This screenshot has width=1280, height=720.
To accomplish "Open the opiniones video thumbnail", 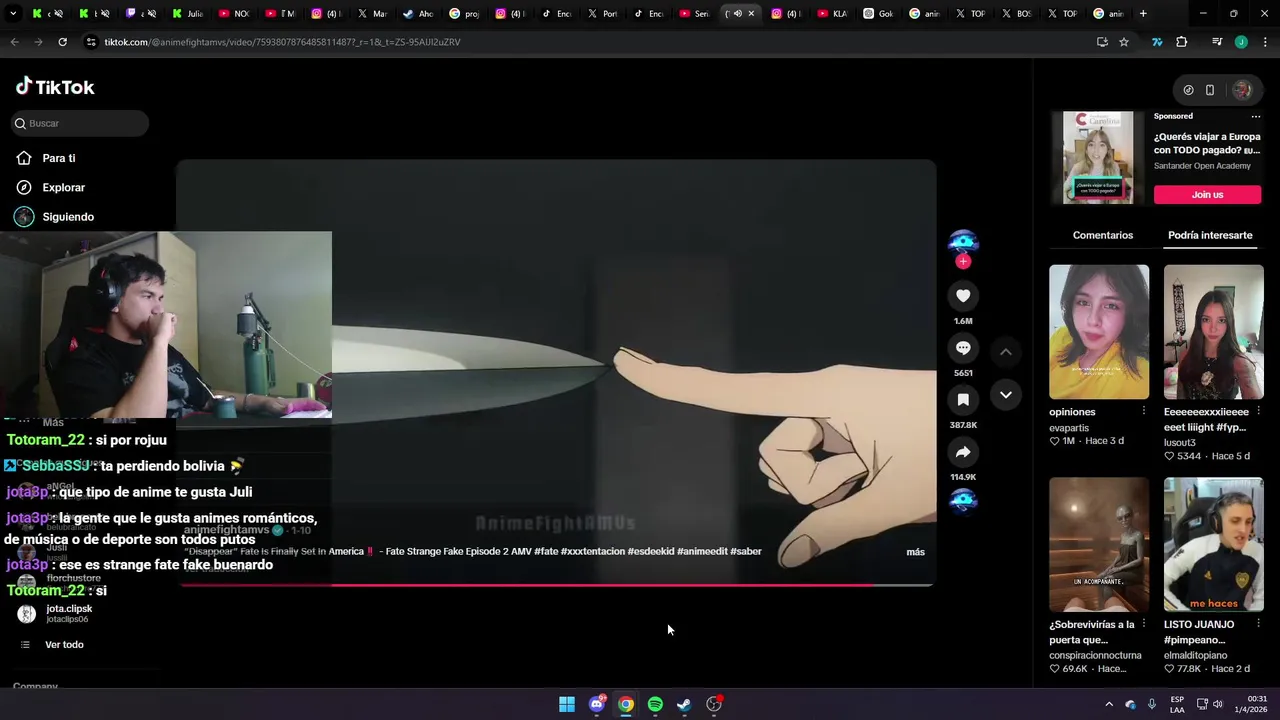I will click(1099, 332).
